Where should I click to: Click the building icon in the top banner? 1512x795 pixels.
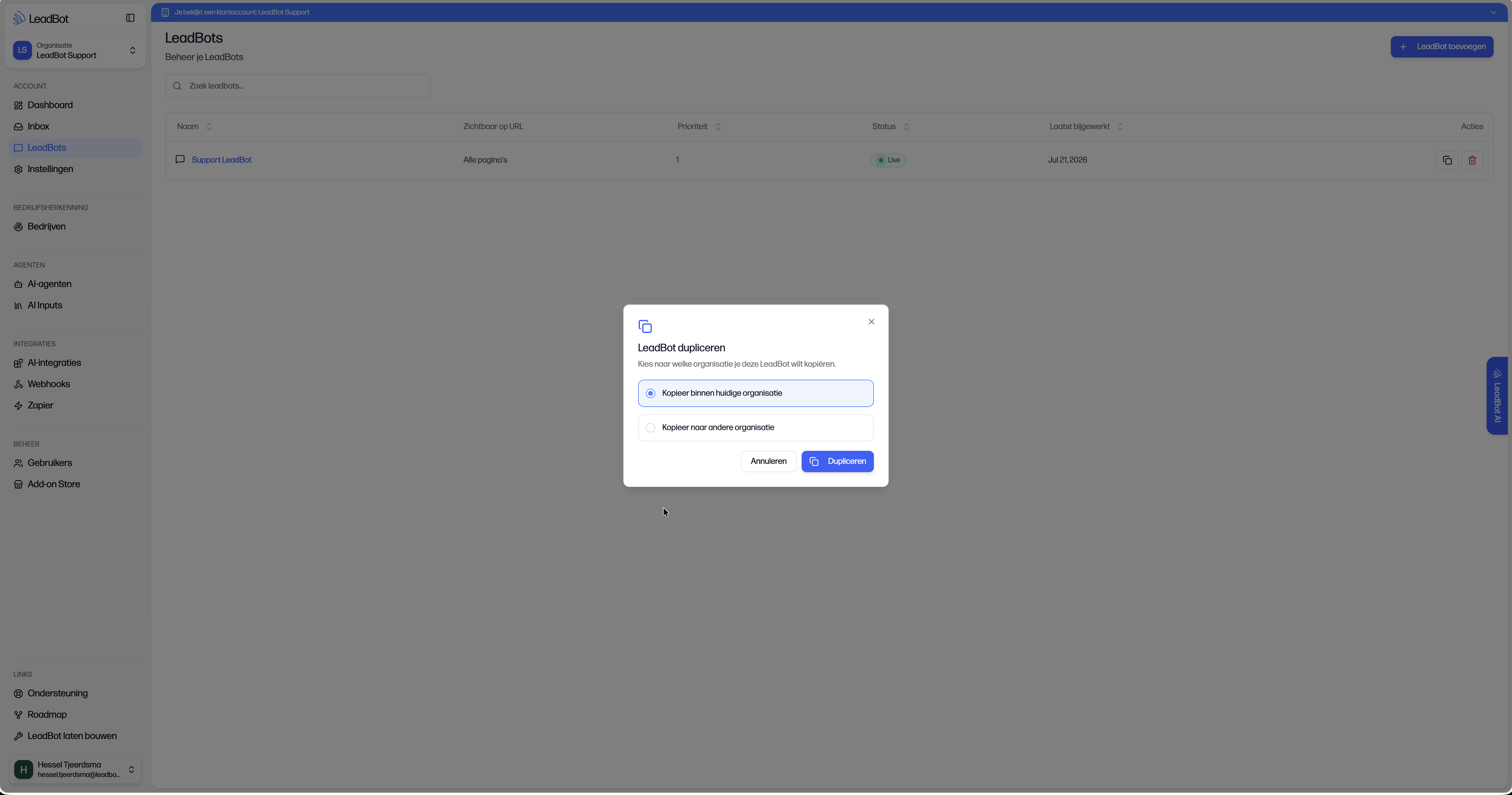click(x=165, y=12)
